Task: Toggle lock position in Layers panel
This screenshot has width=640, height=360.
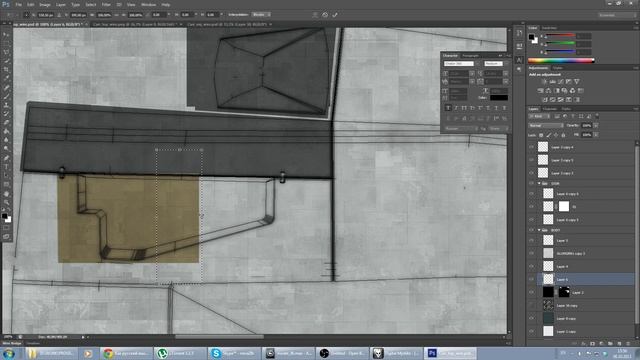Action: (x=556, y=135)
